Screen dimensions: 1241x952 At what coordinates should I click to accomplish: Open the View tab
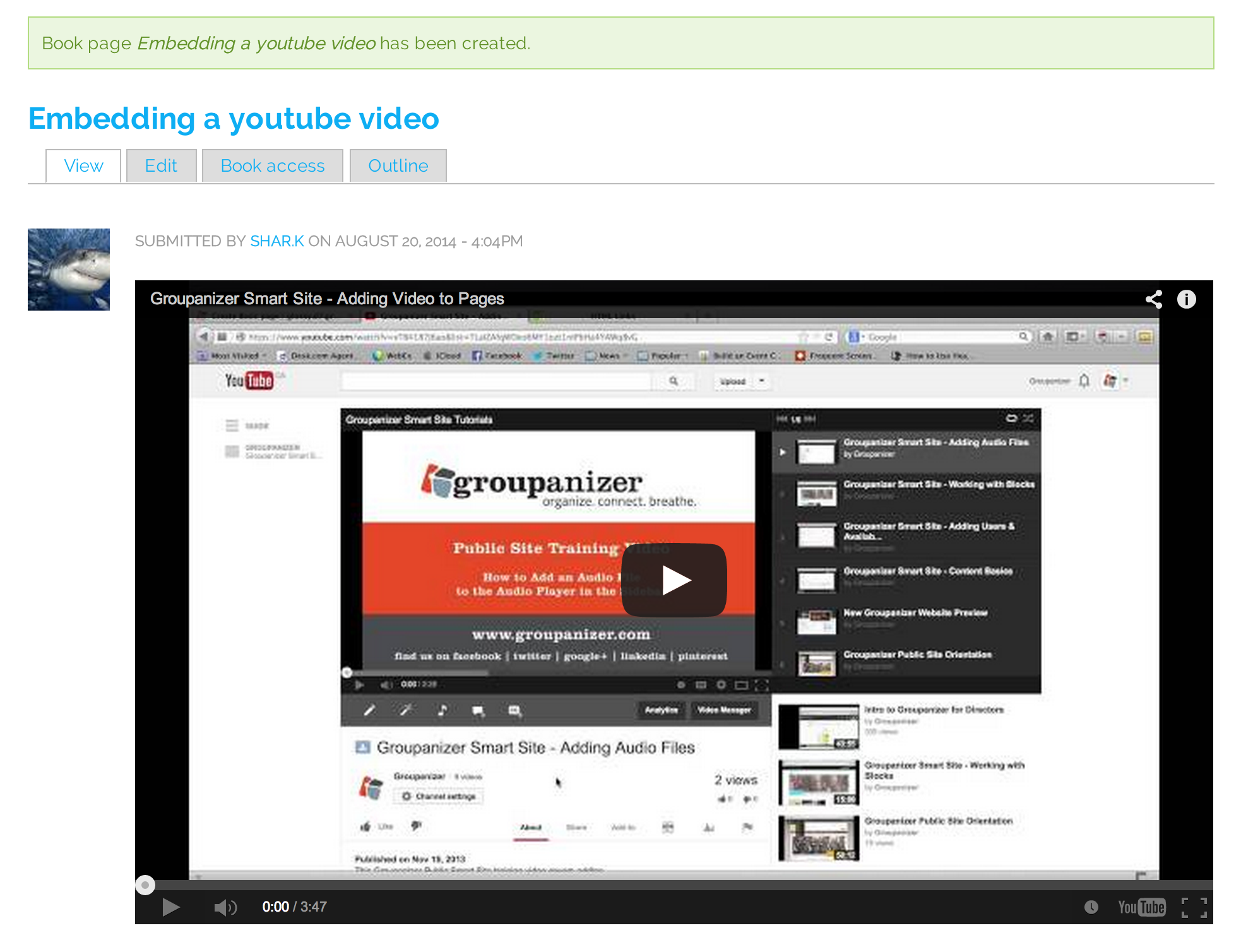click(x=83, y=166)
